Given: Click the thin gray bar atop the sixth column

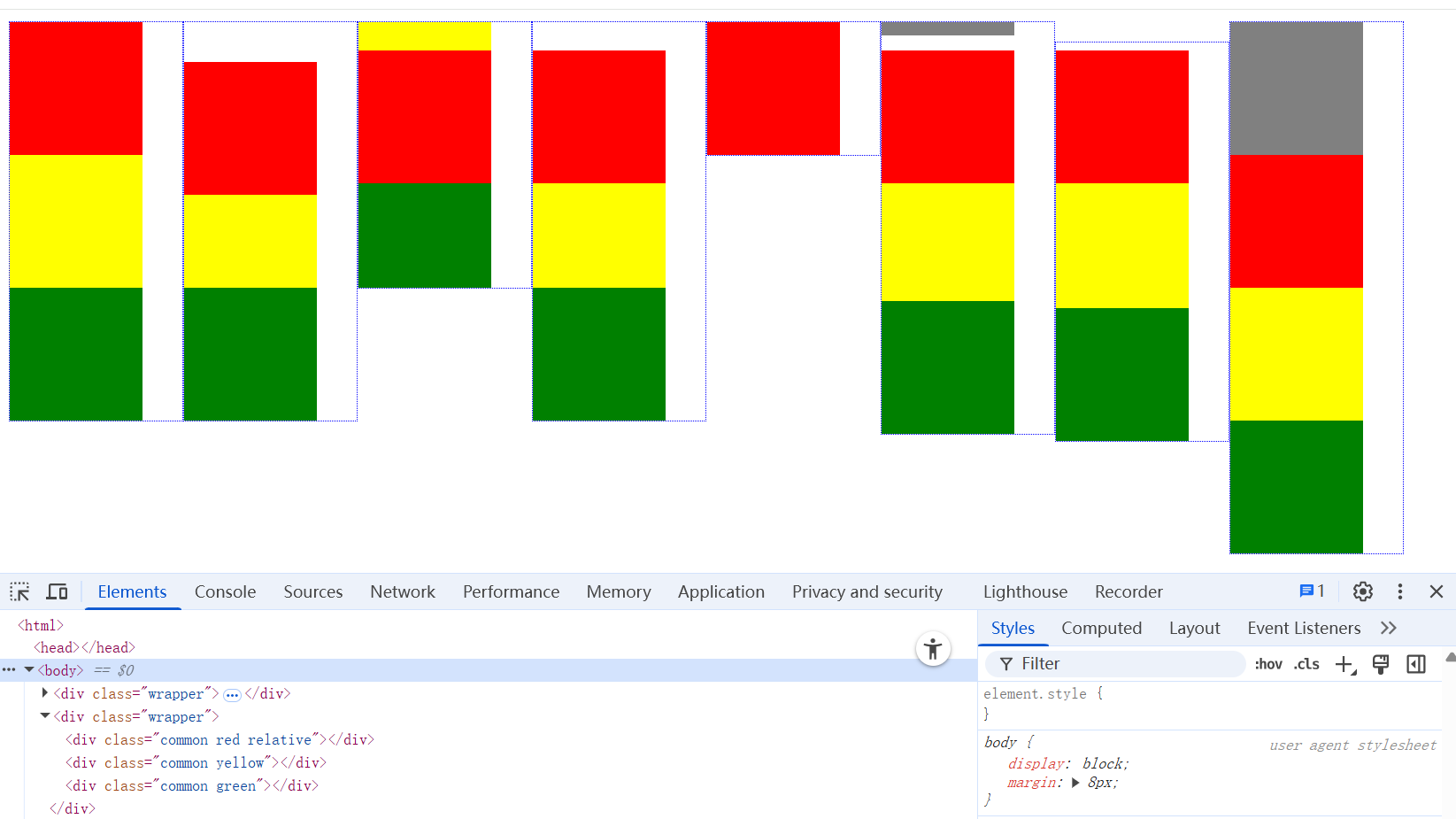Looking at the screenshot, I should coord(947,28).
